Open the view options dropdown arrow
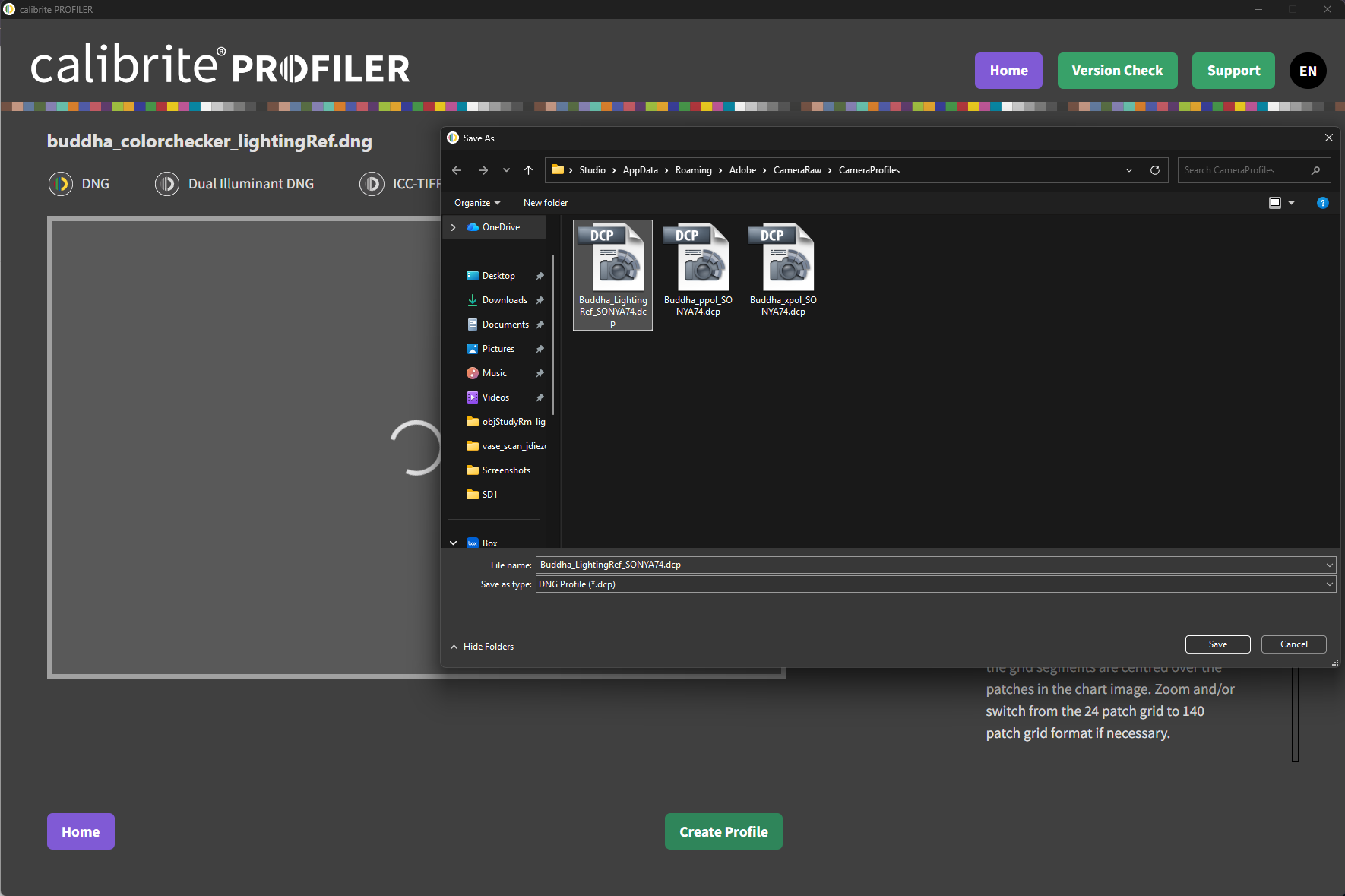 coord(1291,203)
